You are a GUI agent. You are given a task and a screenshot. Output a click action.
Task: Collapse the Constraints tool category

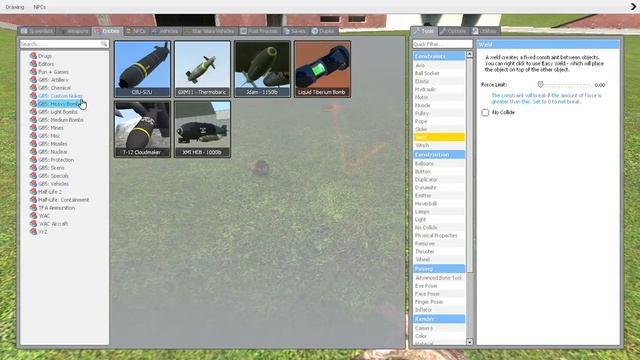coord(439,56)
